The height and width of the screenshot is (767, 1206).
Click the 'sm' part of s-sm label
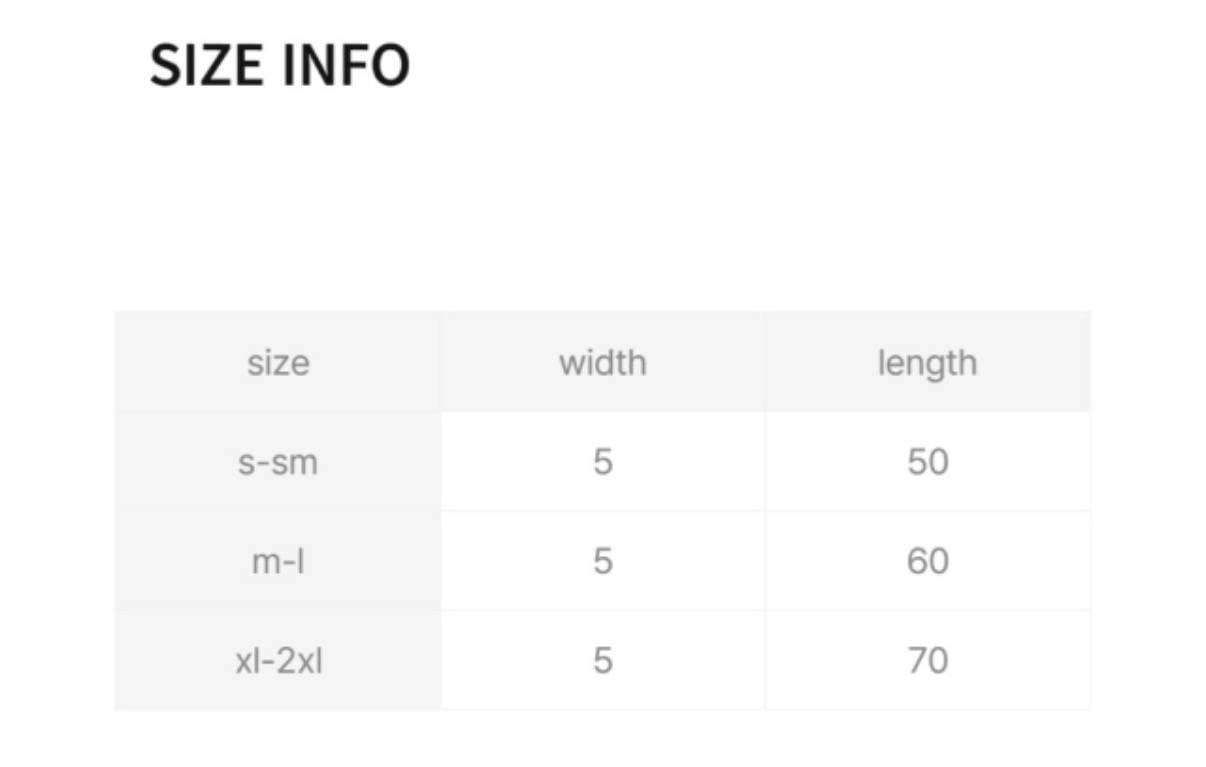pyautogui.click(x=296, y=462)
